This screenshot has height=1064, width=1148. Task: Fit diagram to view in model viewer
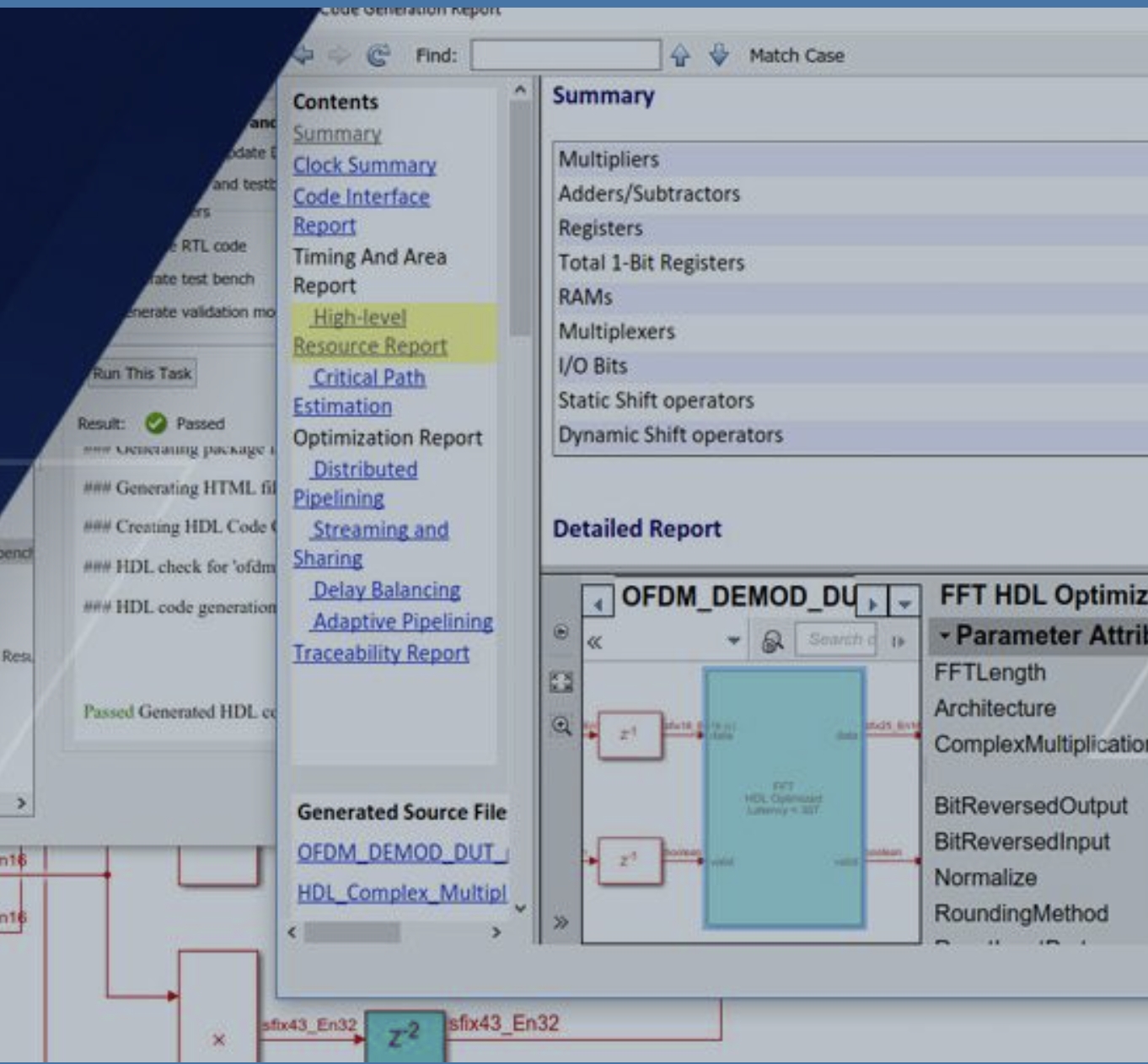point(561,680)
